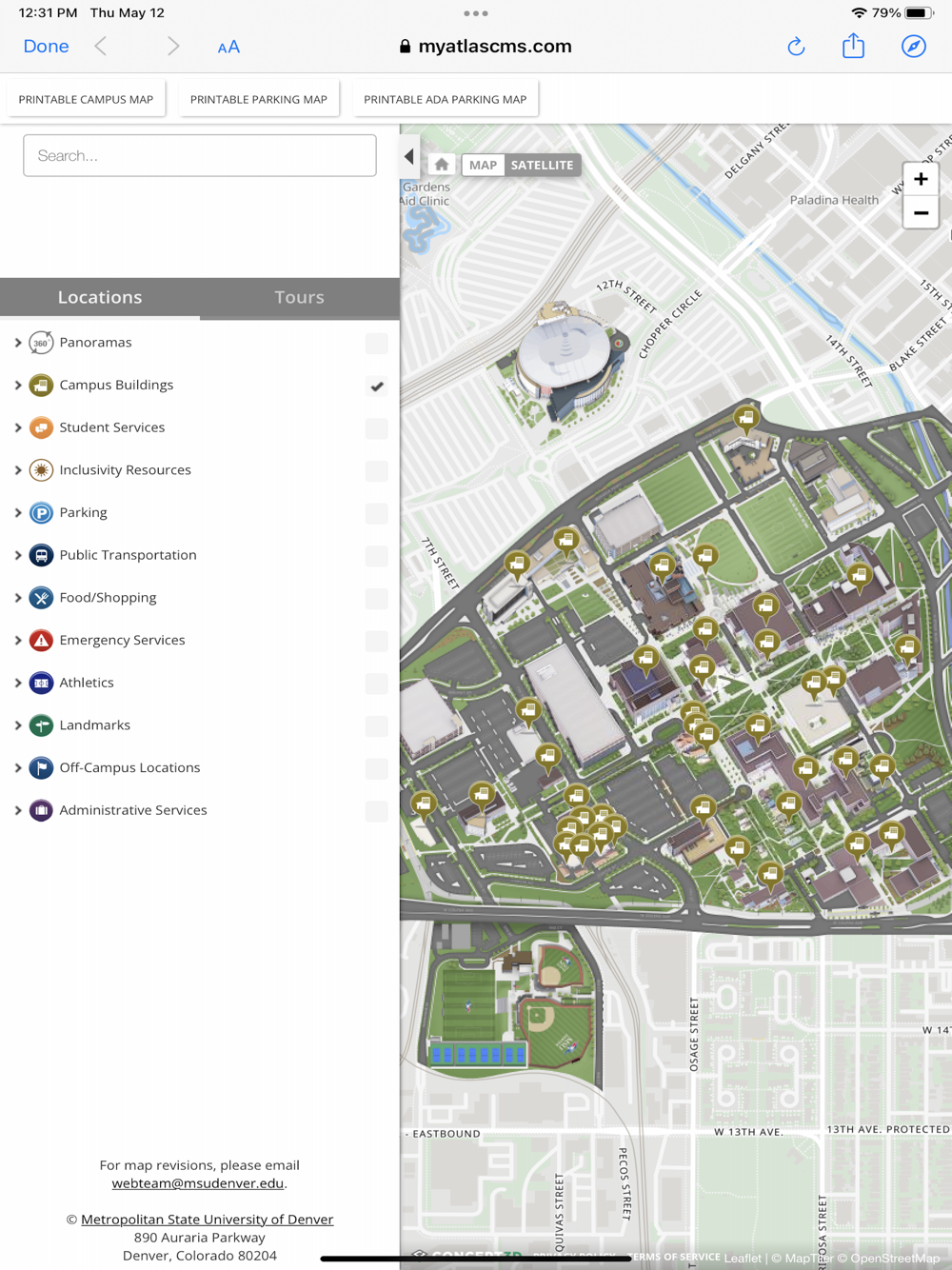Reload the page in browser toolbar
This screenshot has width=952, height=1270.
[x=796, y=46]
